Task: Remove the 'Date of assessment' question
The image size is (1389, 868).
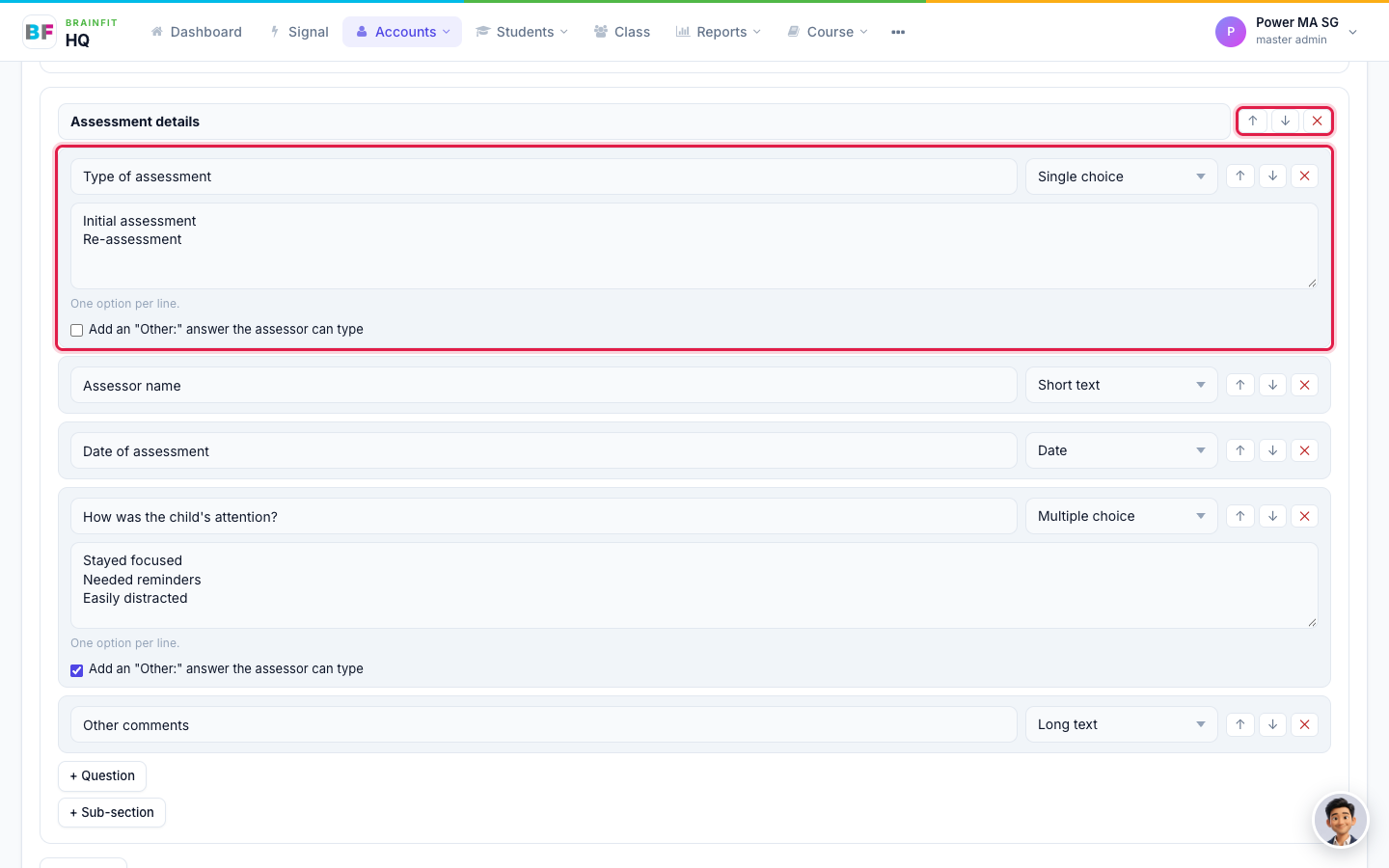Action: tap(1304, 450)
